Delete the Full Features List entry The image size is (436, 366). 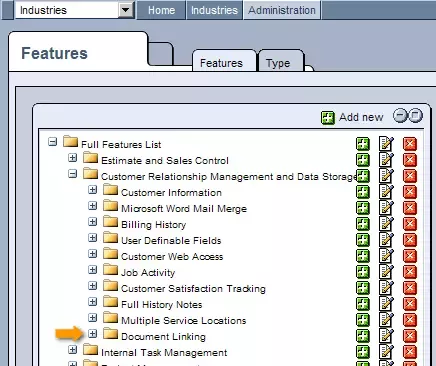410,144
